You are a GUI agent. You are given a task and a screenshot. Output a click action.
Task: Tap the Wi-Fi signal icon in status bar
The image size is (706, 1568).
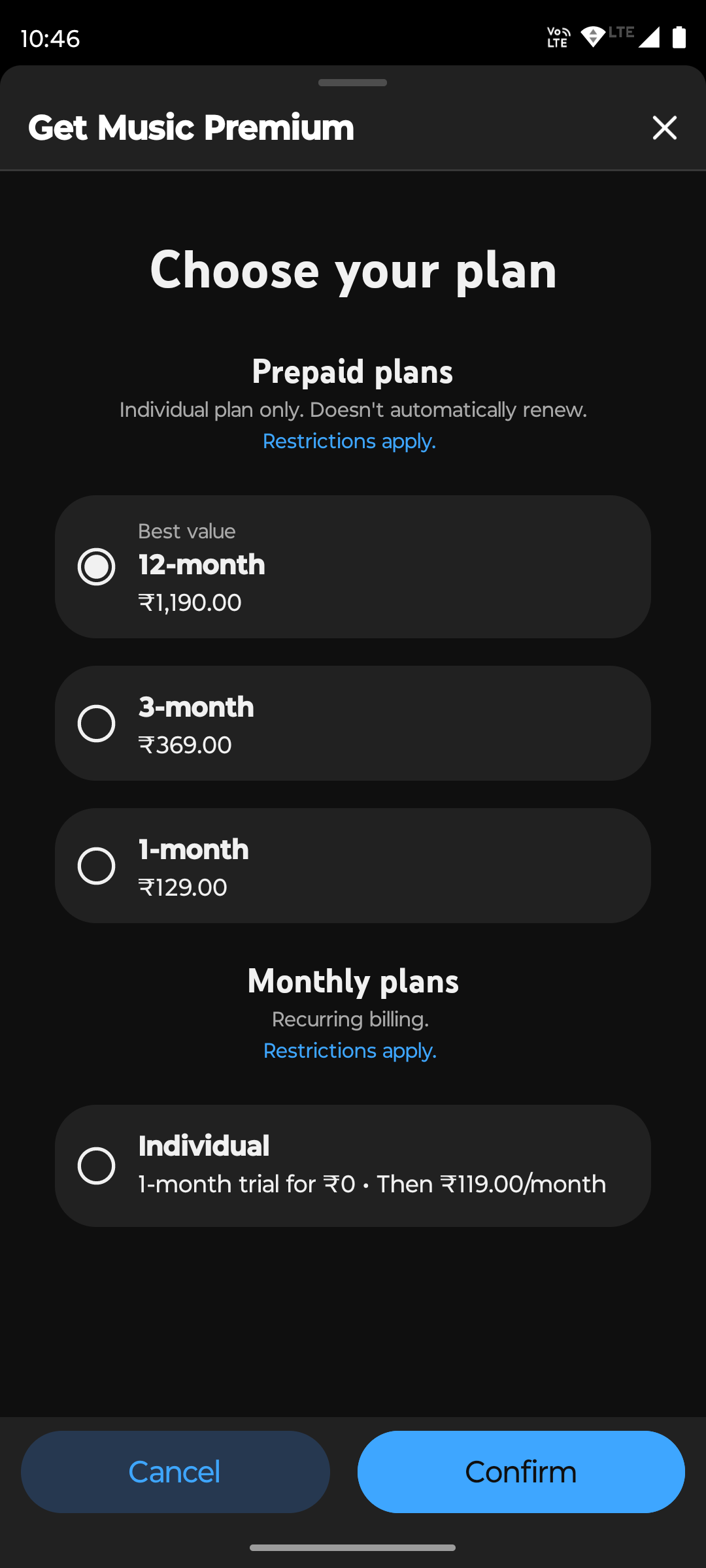[592, 37]
